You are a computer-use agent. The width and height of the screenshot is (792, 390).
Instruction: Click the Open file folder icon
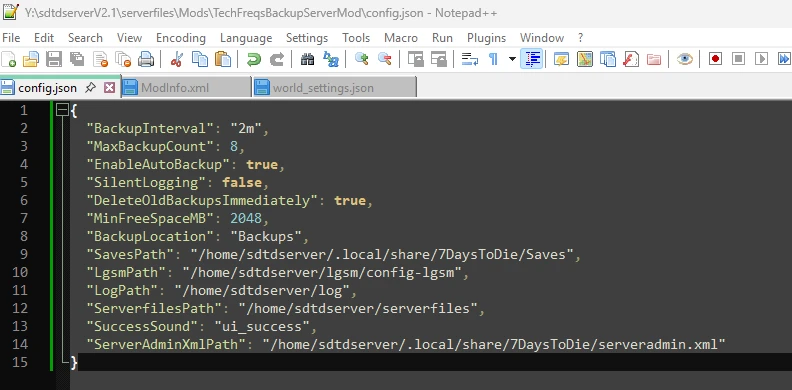click(31, 59)
